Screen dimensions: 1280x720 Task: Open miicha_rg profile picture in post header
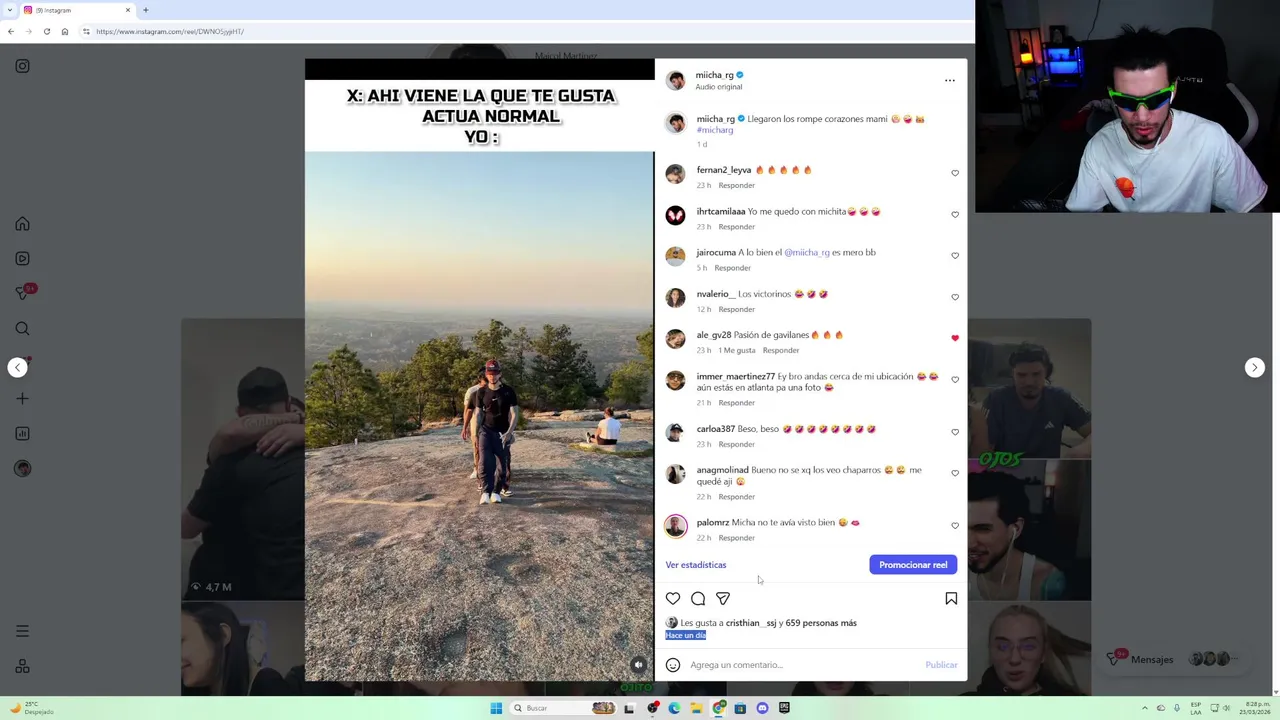pyautogui.click(x=676, y=80)
